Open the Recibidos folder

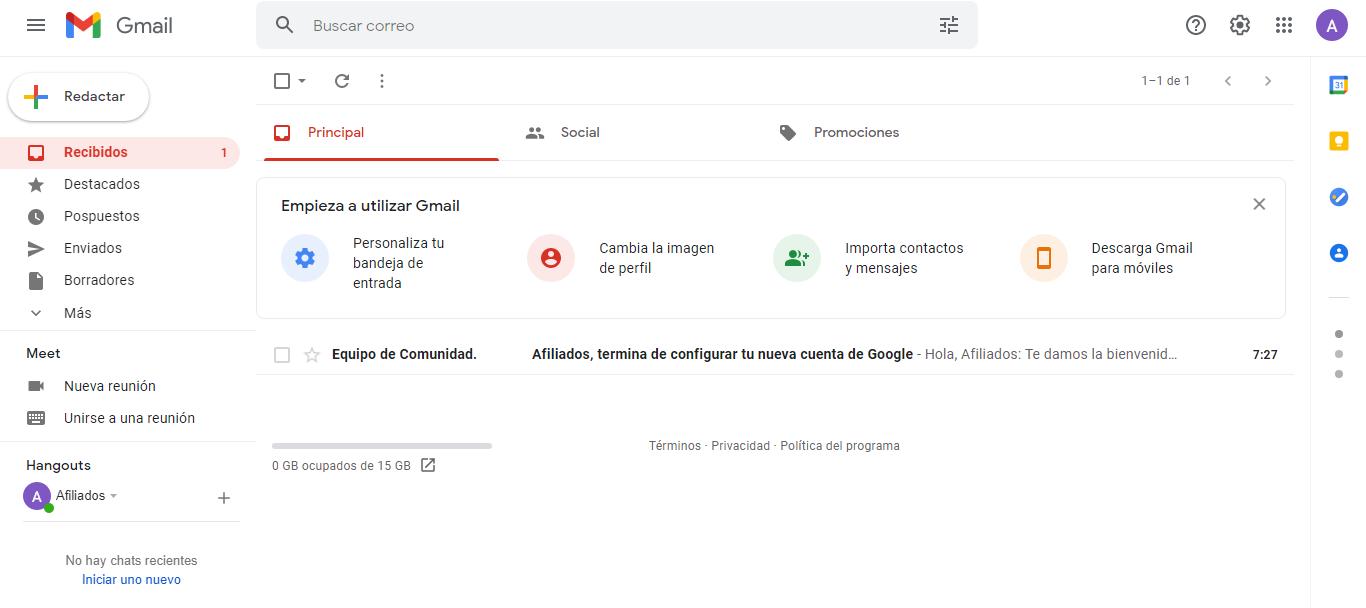coord(120,153)
